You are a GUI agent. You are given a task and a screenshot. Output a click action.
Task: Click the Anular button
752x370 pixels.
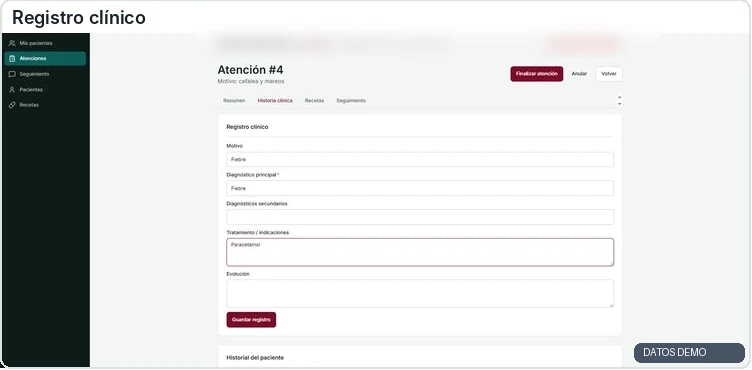point(579,74)
